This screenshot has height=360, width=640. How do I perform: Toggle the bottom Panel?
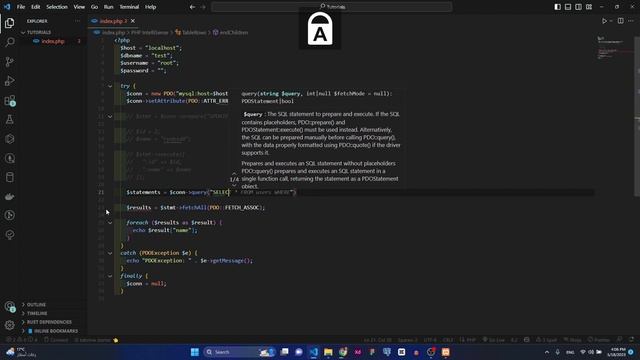pyautogui.click(x=568, y=7)
